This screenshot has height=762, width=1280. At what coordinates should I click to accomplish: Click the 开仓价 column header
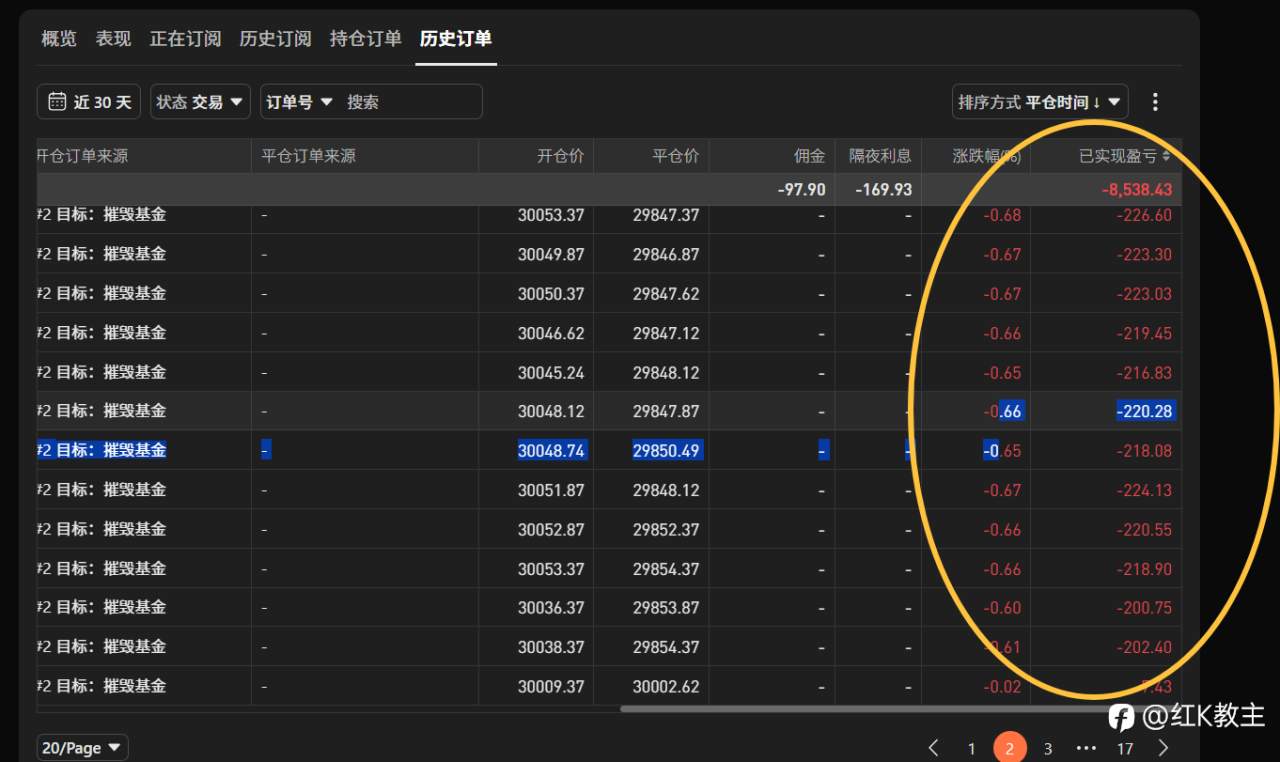pos(561,156)
